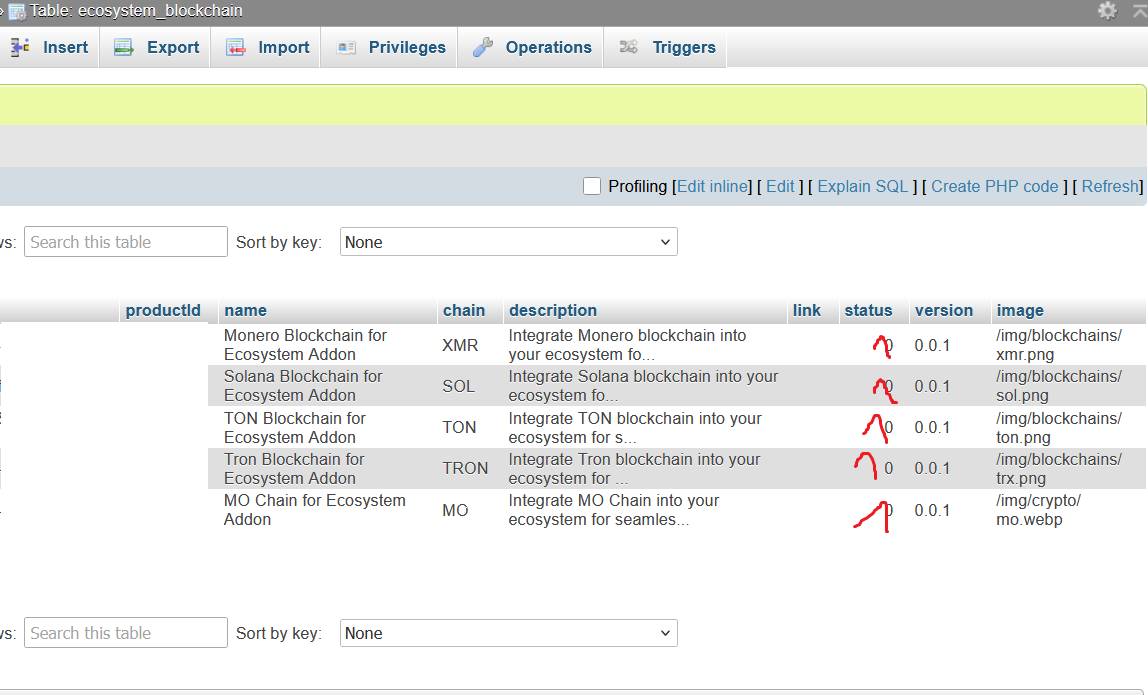Image resolution: width=1148 pixels, height=695 pixels.
Task: Click the Triggers tab icon
Action: 629,47
